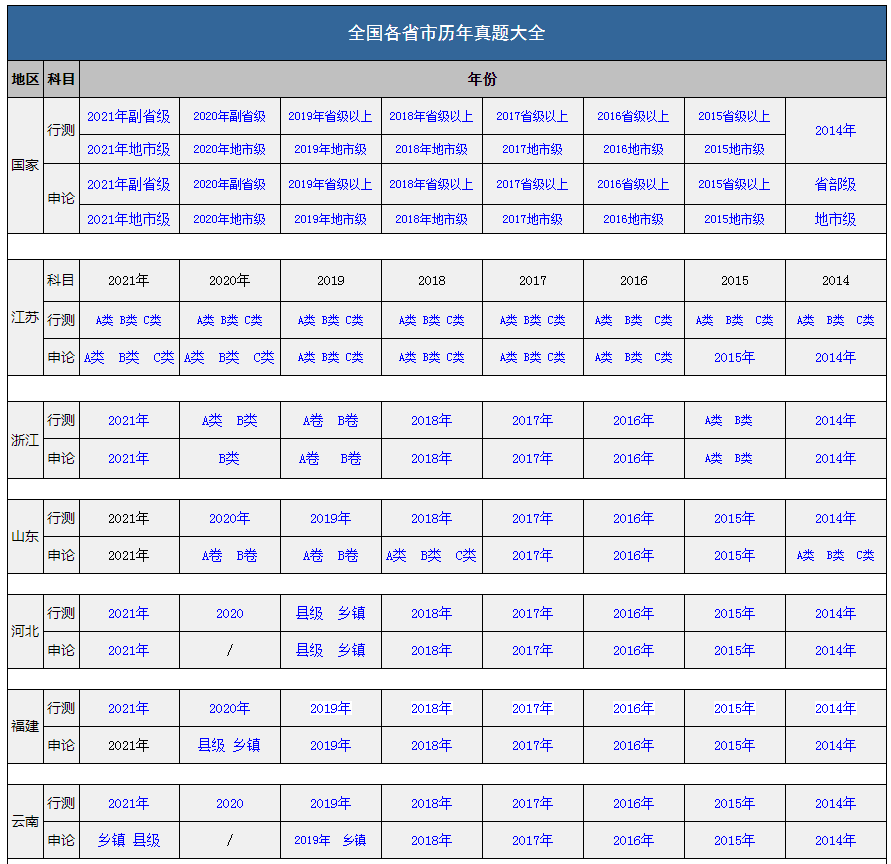Image resolution: width=891 pixels, height=864 pixels.
Task: Open 浙江 行测 2021年 link
Action: click(x=128, y=420)
